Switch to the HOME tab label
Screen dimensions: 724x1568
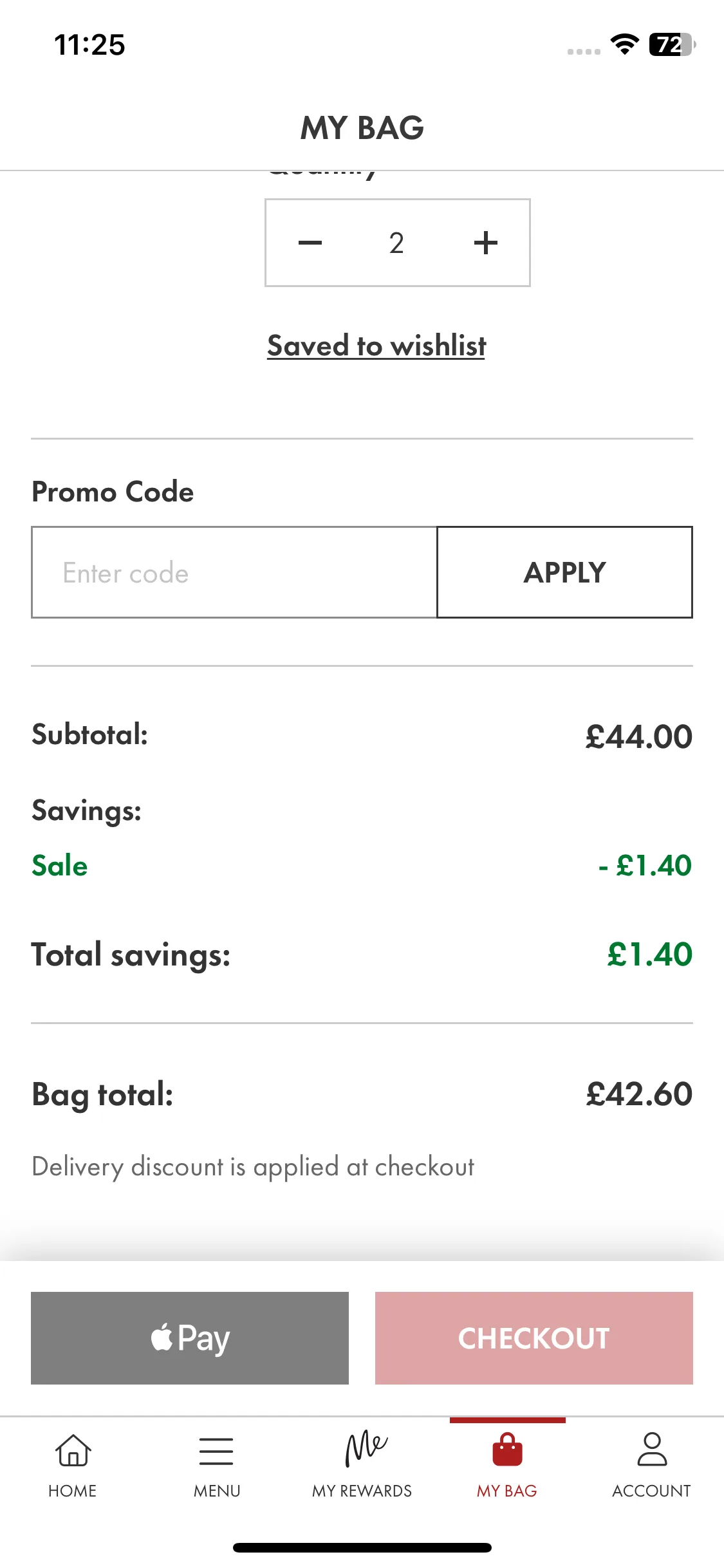[x=73, y=1491]
